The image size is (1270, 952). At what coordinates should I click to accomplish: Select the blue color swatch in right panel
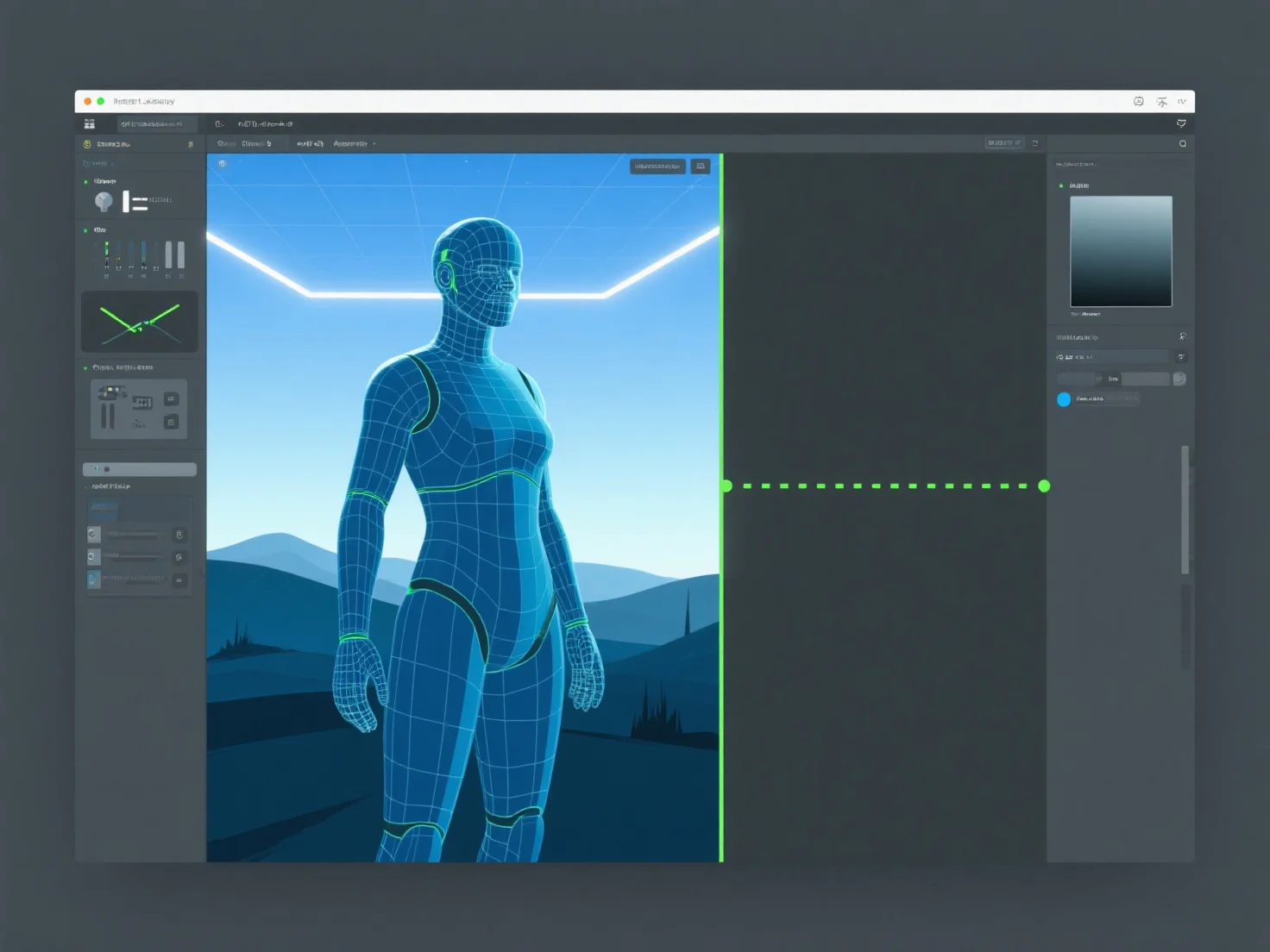(x=1064, y=398)
